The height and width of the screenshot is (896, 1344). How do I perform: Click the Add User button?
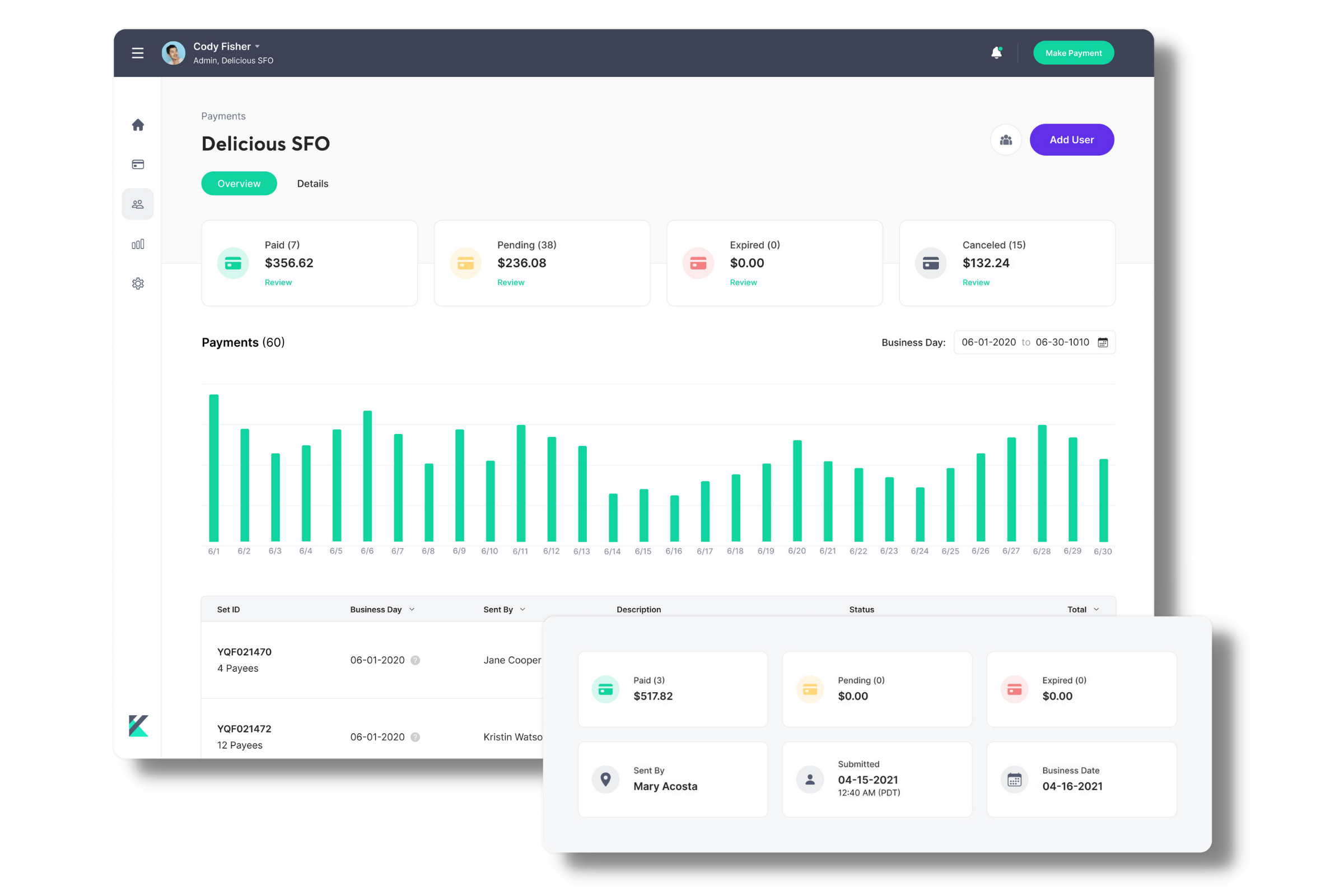(x=1071, y=140)
